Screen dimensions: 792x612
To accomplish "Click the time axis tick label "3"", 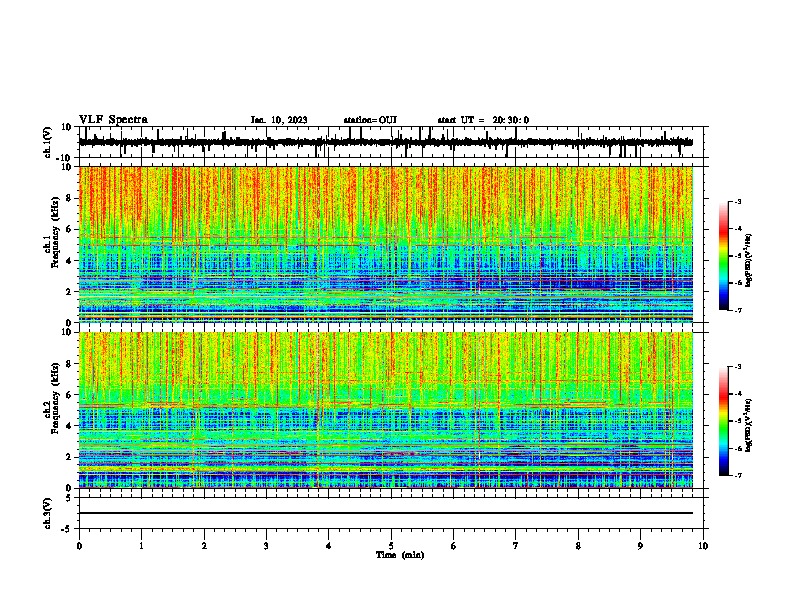I will (x=266, y=546).
